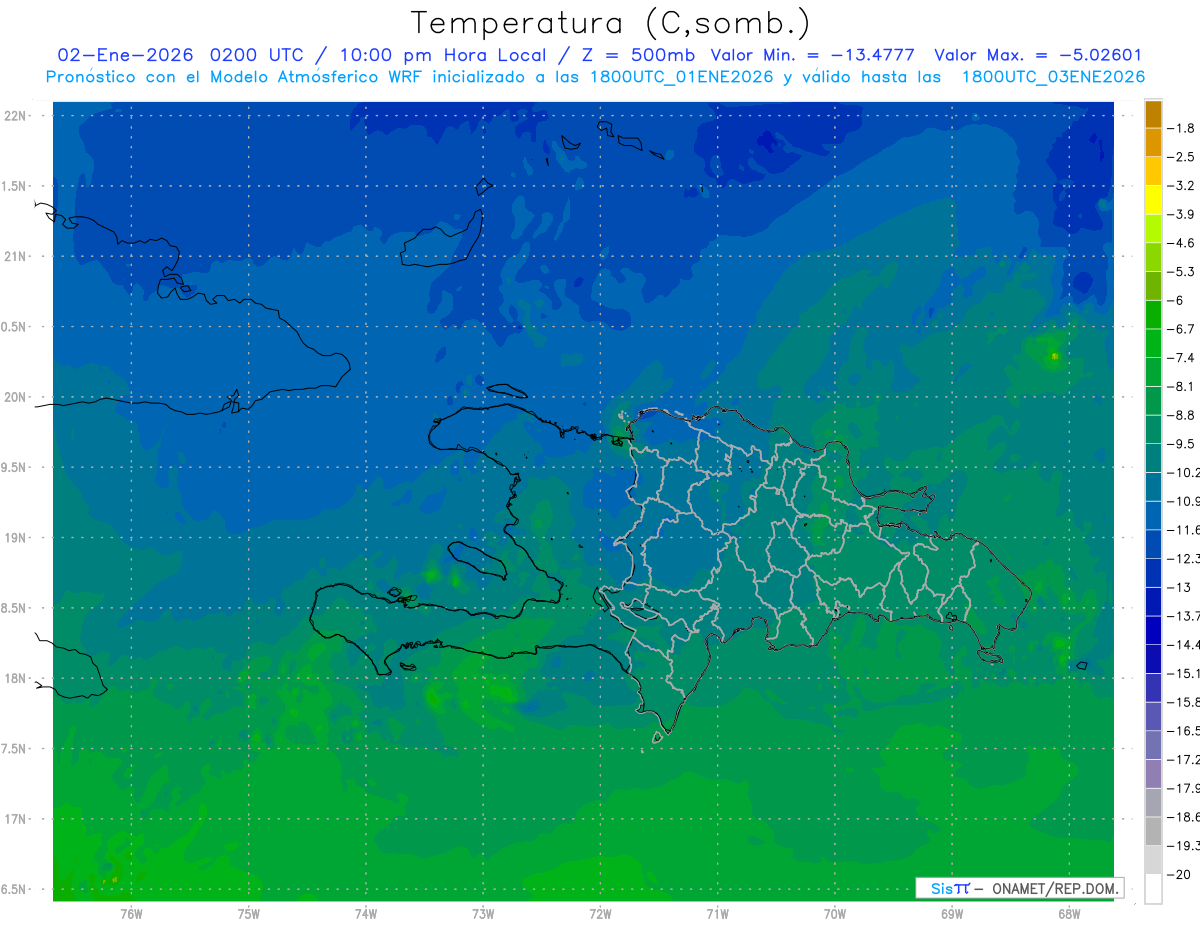This screenshot has height=927, width=1200.
Task: Click the 'Pronóstico con el Modelo Atmósferico WRF' text
Action: 235,77
